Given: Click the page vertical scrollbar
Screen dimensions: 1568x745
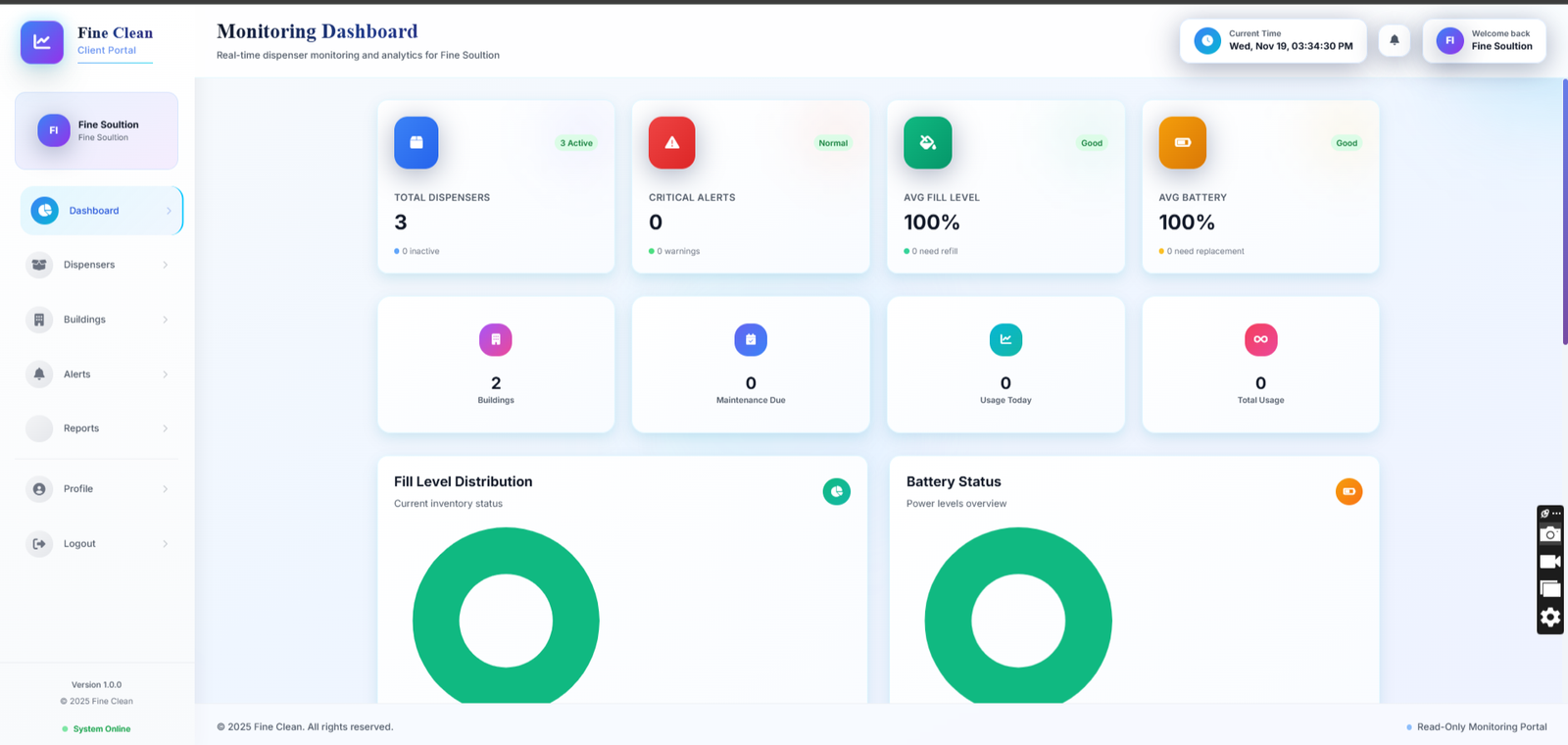Looking at the screenshot, I should pyautogui.click(x=1564, y=211).
